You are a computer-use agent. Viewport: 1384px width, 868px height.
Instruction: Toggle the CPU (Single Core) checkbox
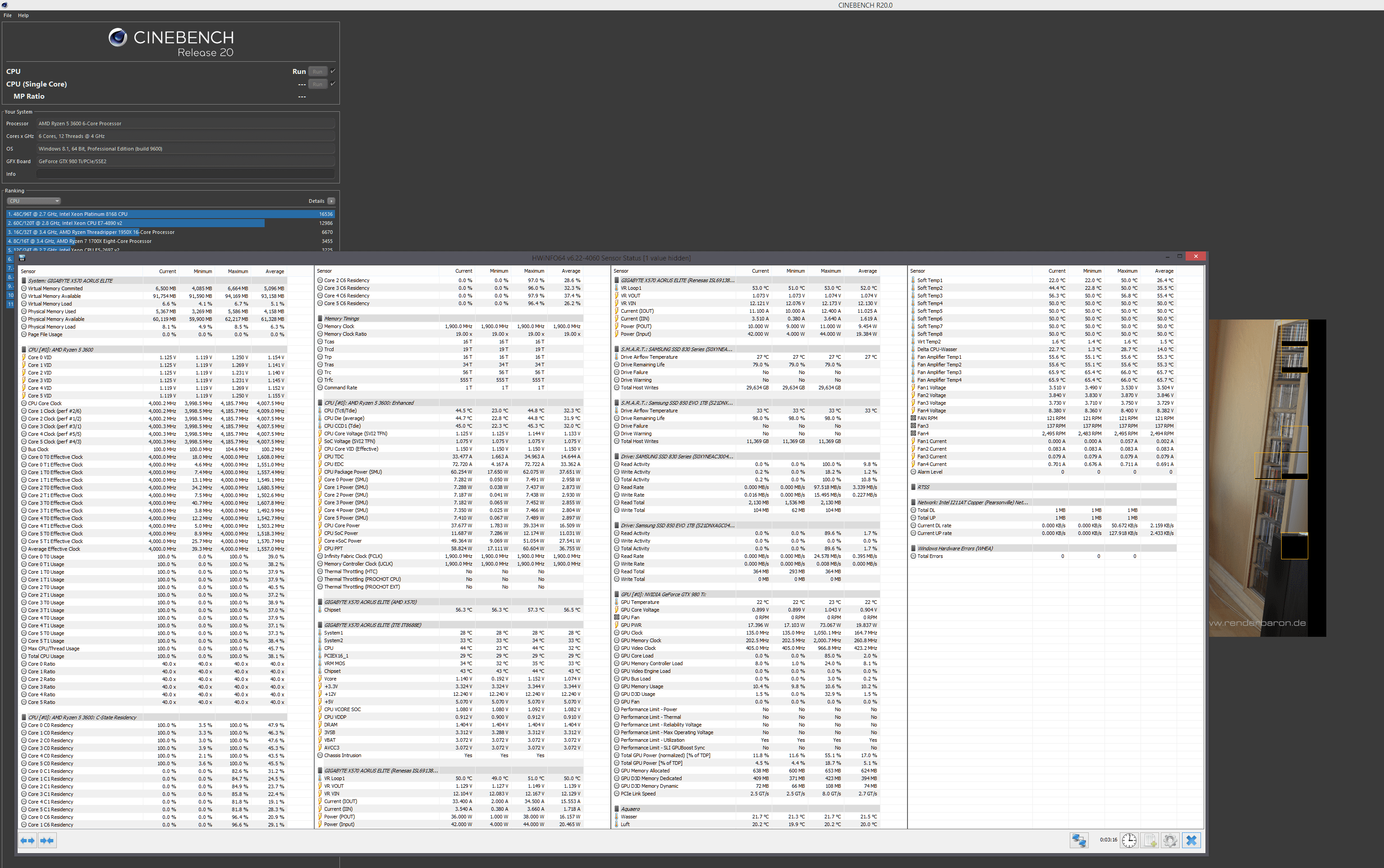pos(333,84)
